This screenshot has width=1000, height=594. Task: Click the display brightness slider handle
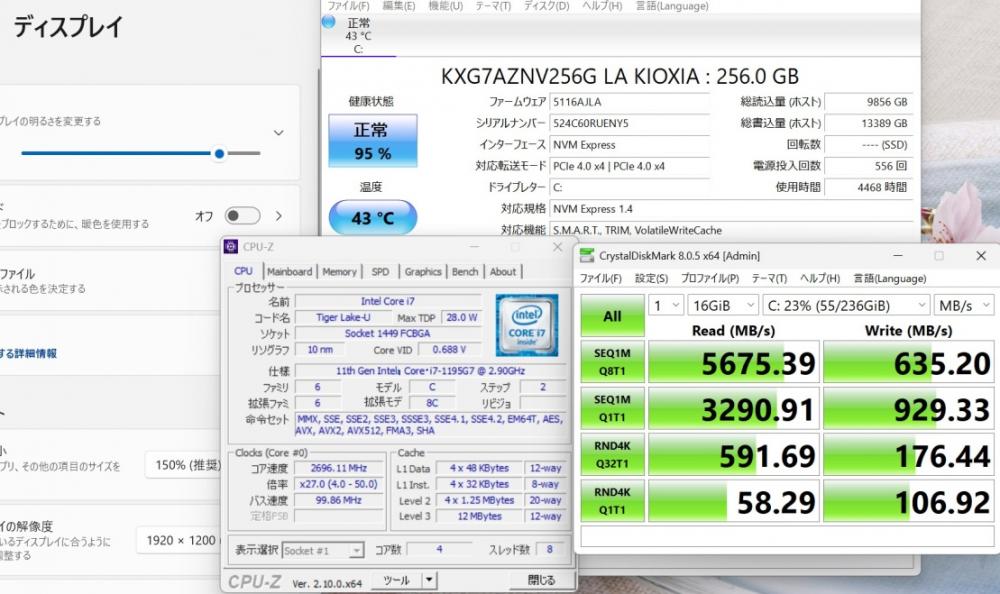[219, 154]
